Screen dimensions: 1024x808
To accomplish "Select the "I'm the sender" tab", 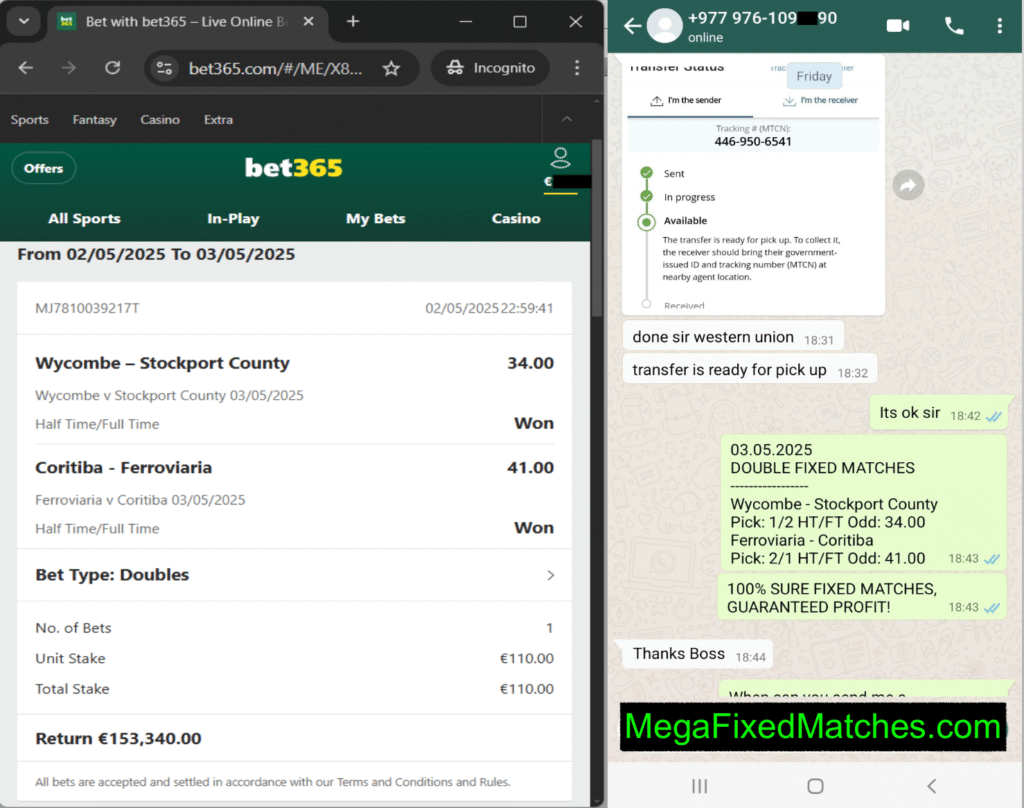I will tap(686, 101).
